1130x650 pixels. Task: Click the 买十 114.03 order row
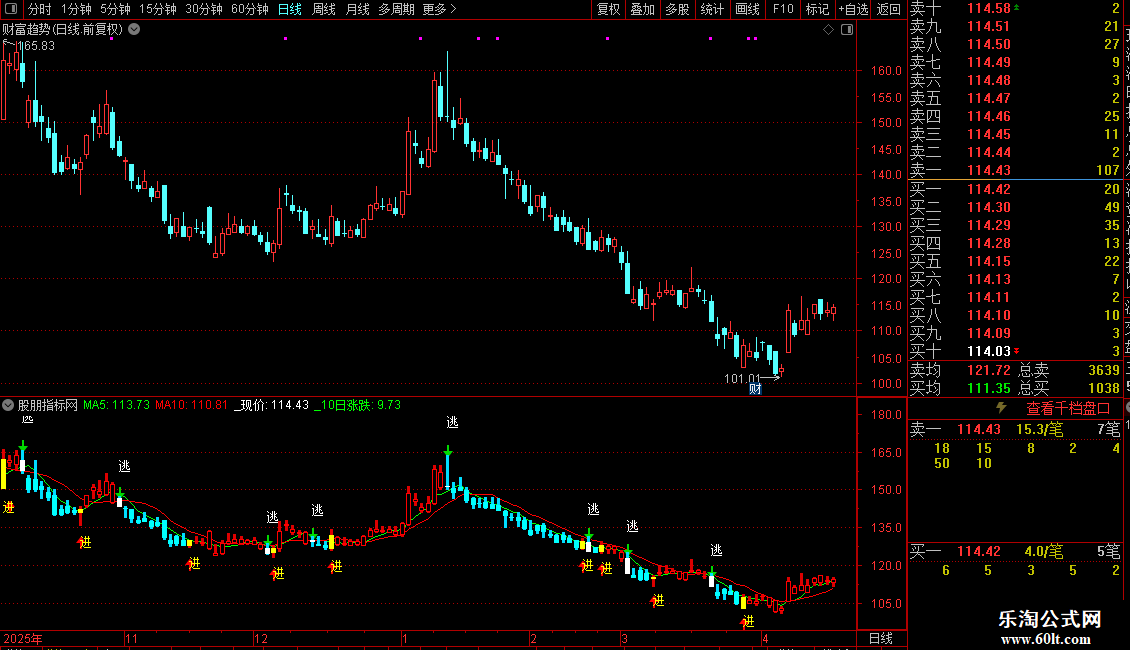1015,351
